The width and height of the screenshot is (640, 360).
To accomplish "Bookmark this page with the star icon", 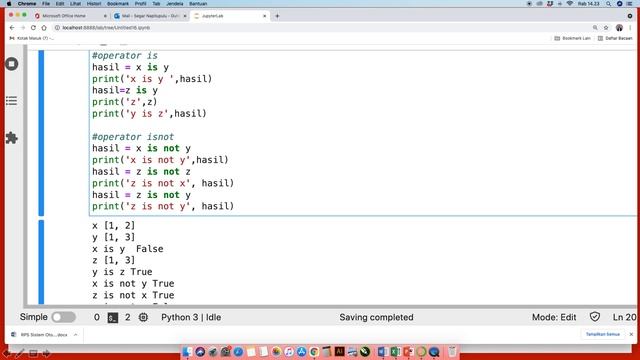I will click(x=606, y=27).
